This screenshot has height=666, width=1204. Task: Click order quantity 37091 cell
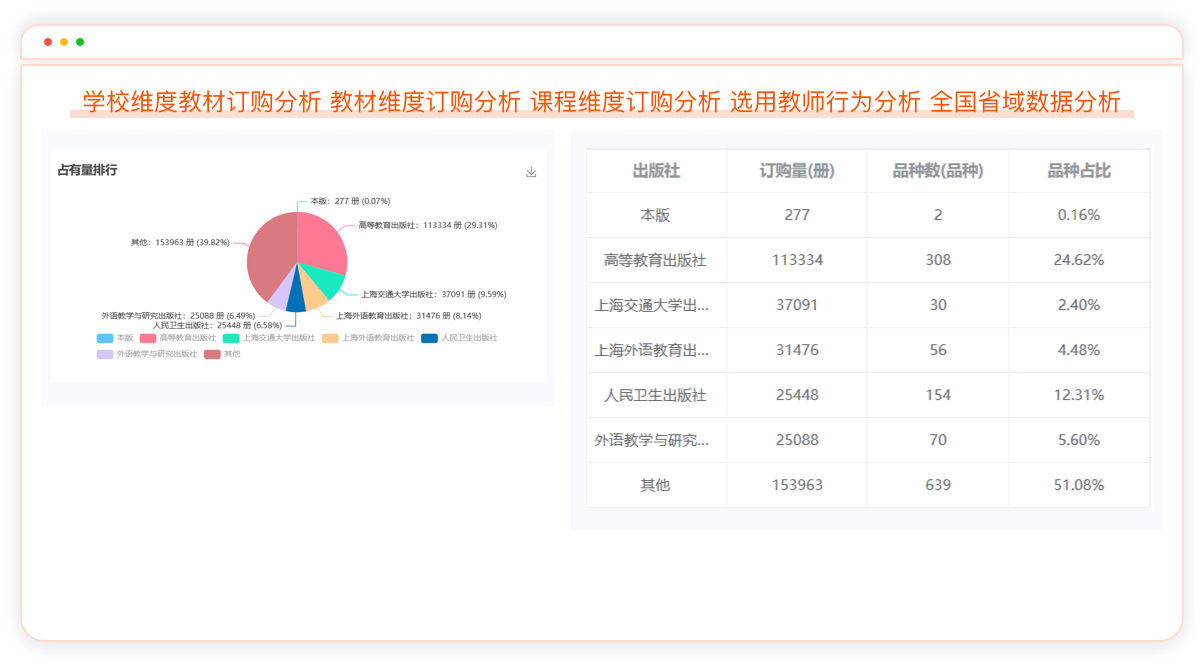click(x=797, y=305)
